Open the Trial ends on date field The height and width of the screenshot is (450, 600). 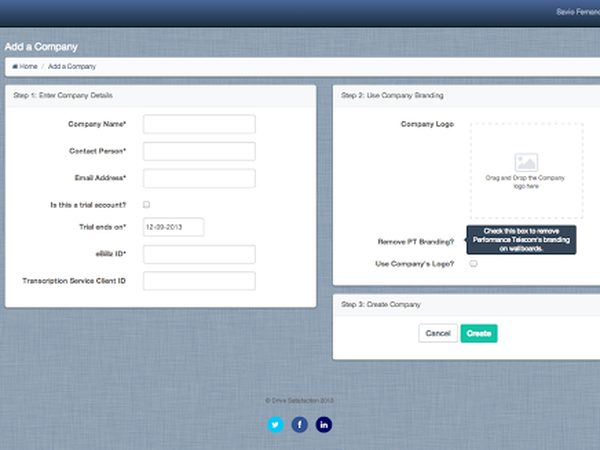point(174,227)
